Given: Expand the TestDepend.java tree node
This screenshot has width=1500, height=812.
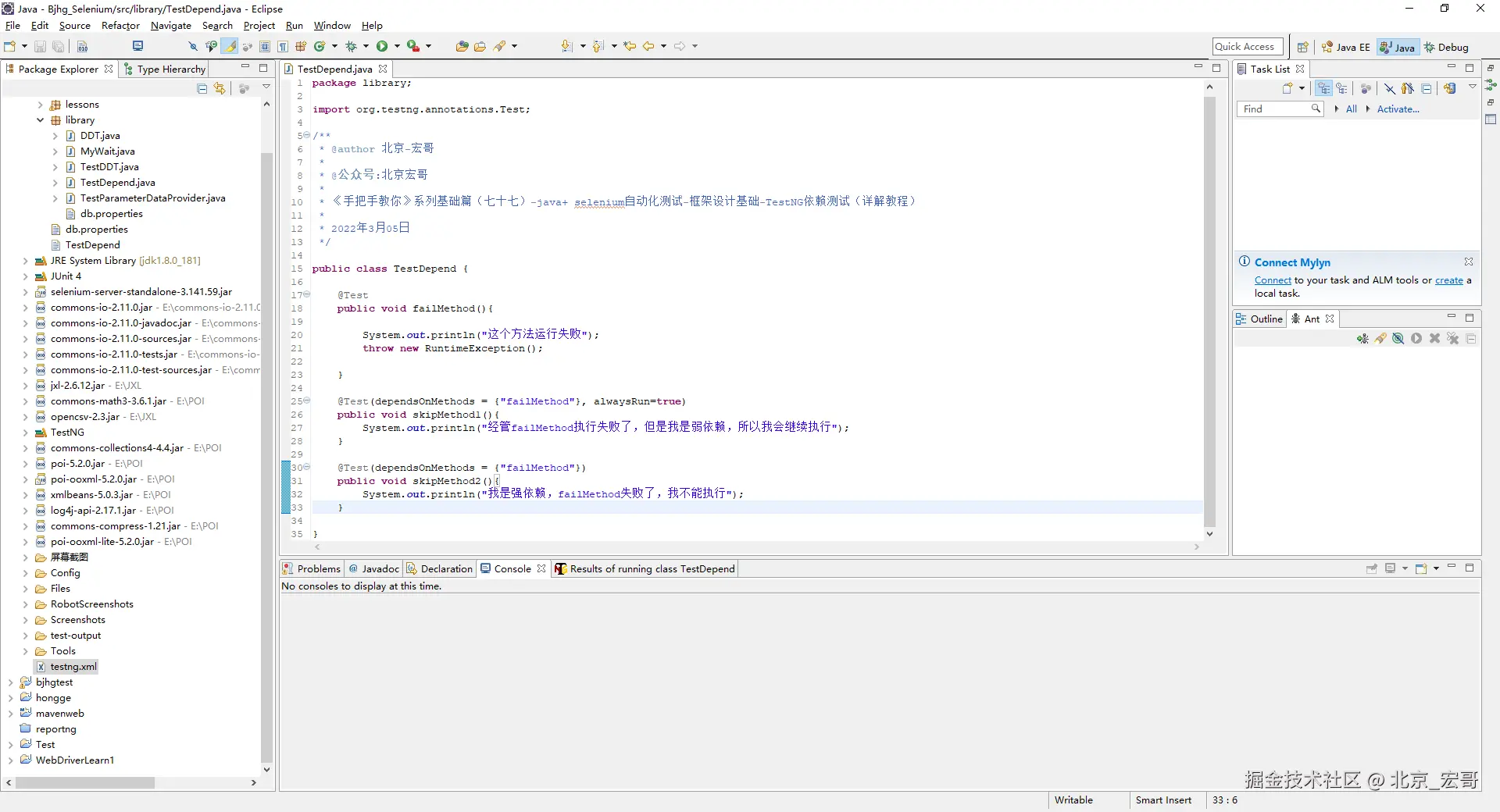Looking at the screenshot, I should 55,183.
